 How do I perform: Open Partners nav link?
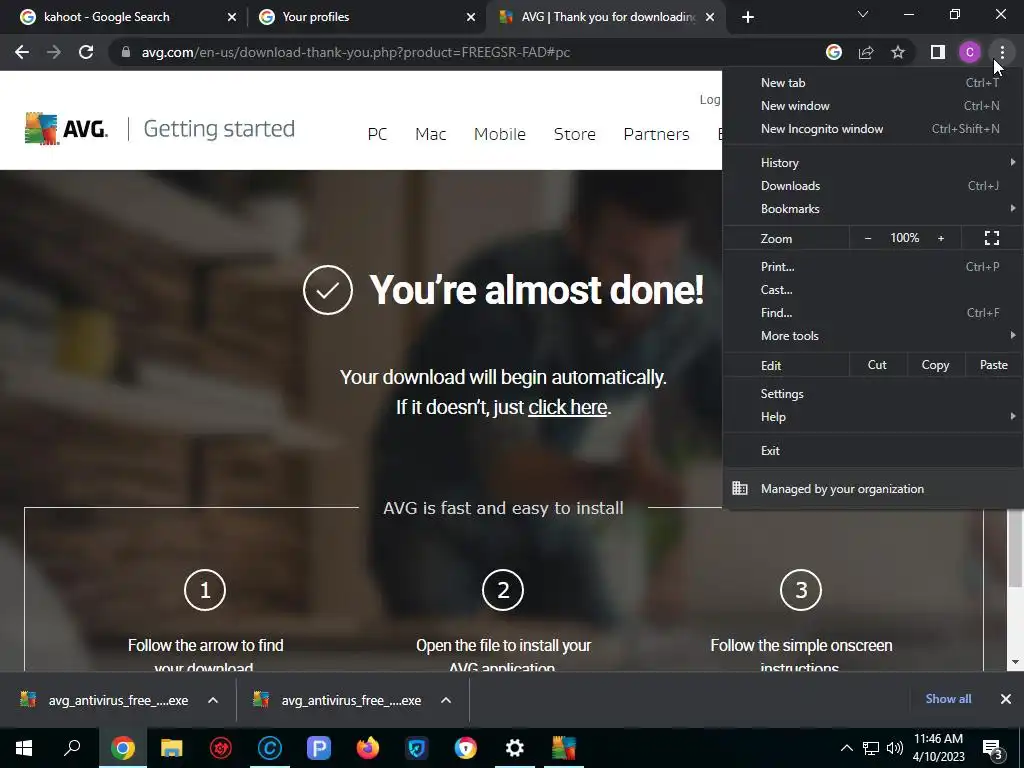[656, 134]
